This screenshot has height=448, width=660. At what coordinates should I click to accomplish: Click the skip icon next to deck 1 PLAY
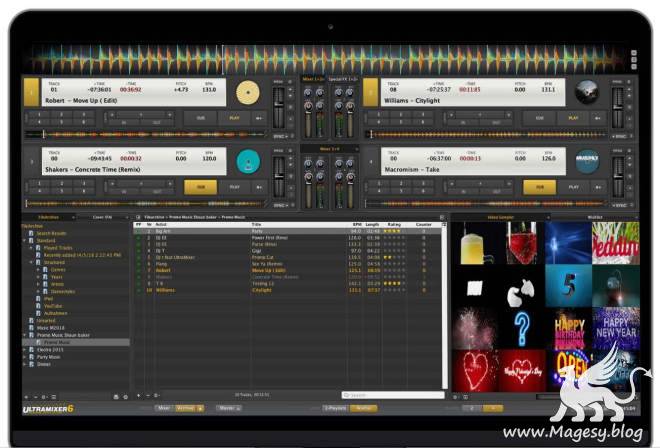click(x=258, y=118)
